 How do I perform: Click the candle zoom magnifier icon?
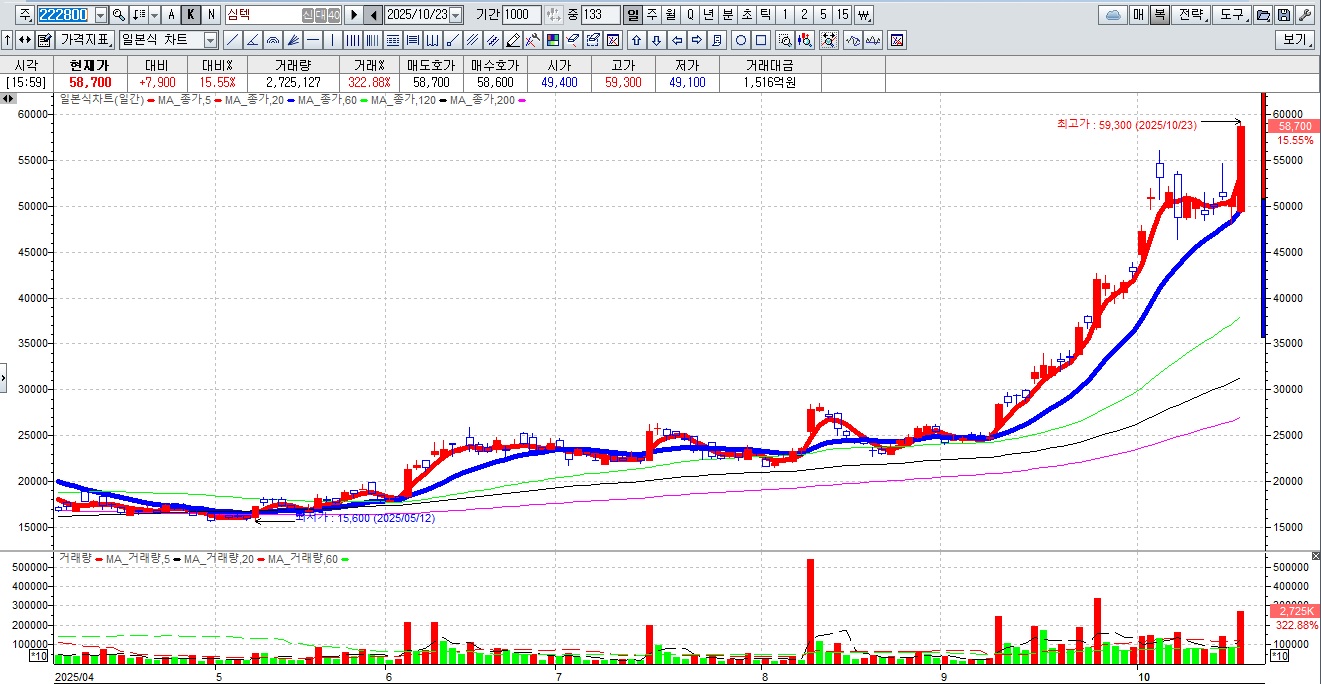[806, 40]
